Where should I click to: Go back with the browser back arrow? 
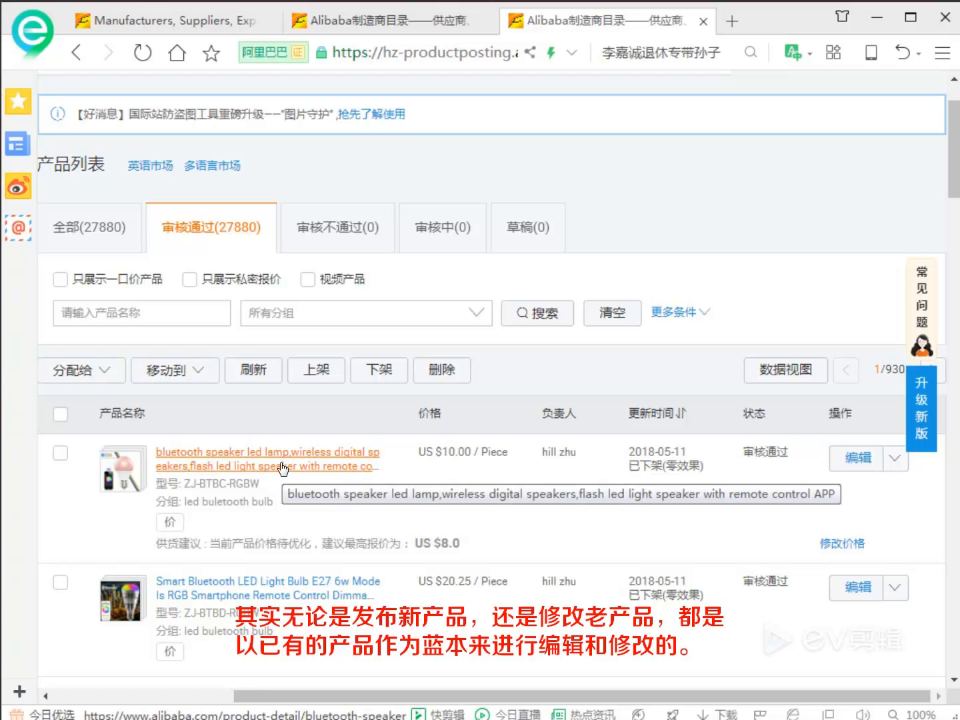click(x=77, y=53)
